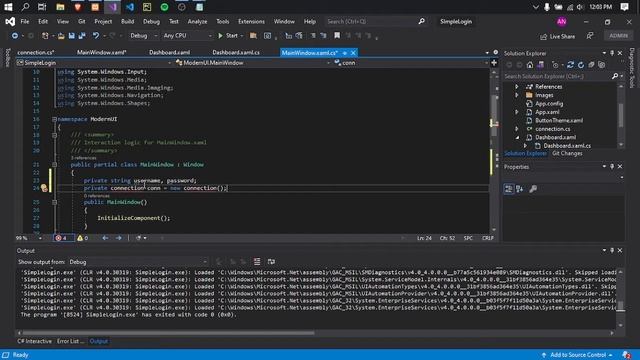Click the Save All toolbar icon
Image resolution: width=640 pixels, height=360 pixels.
coord(82,36)
